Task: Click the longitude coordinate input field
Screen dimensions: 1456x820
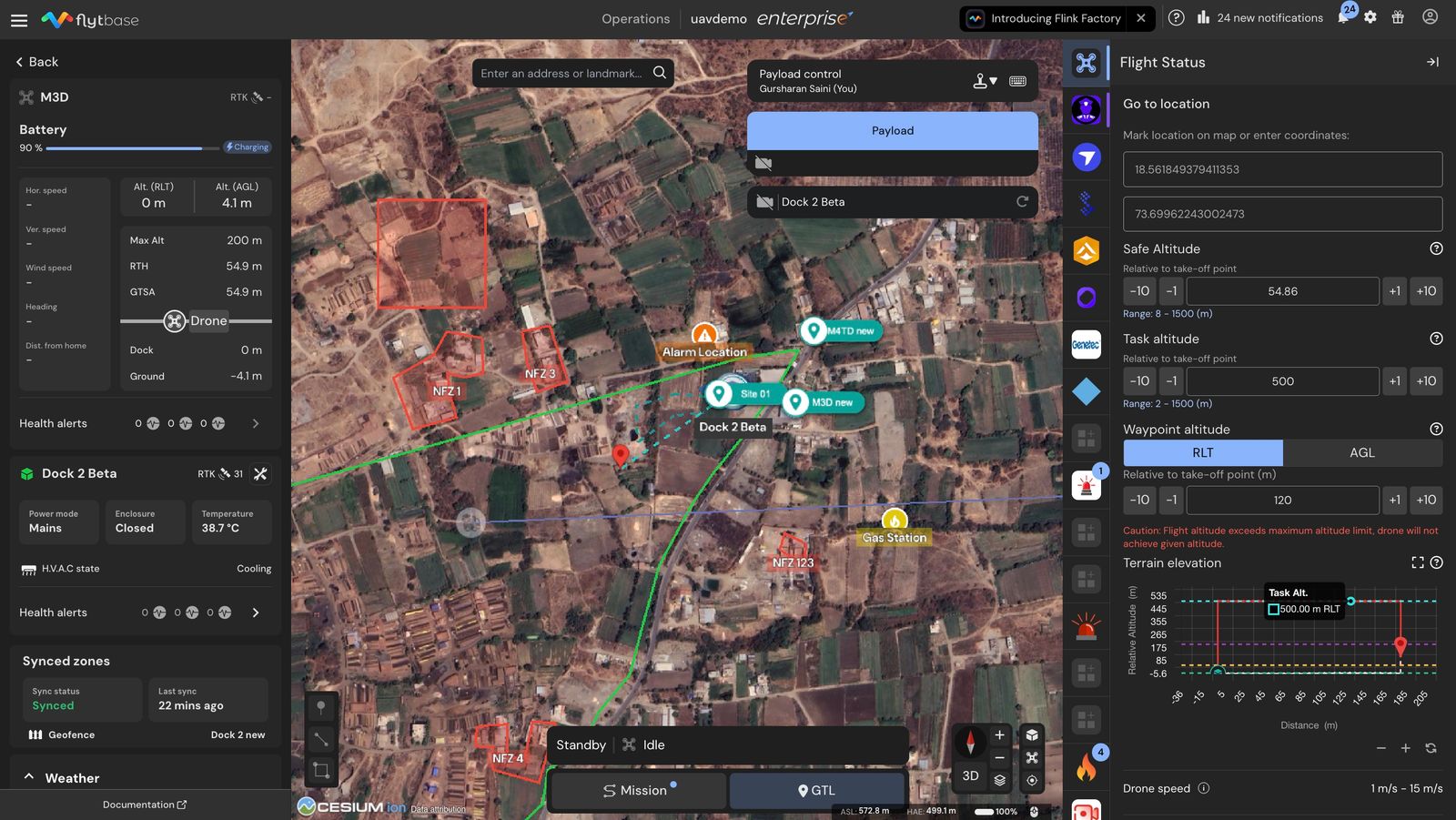Action: (x=1282, y=214)
